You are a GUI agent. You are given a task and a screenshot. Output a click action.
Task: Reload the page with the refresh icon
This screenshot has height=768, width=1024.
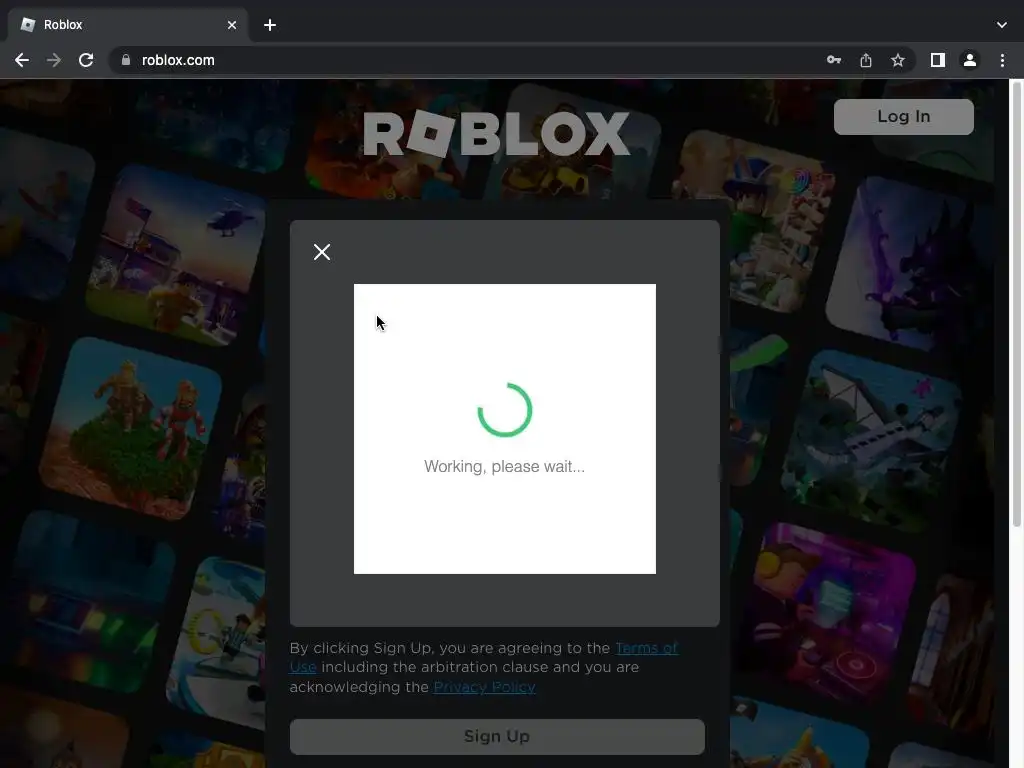(x=86, y=60)
